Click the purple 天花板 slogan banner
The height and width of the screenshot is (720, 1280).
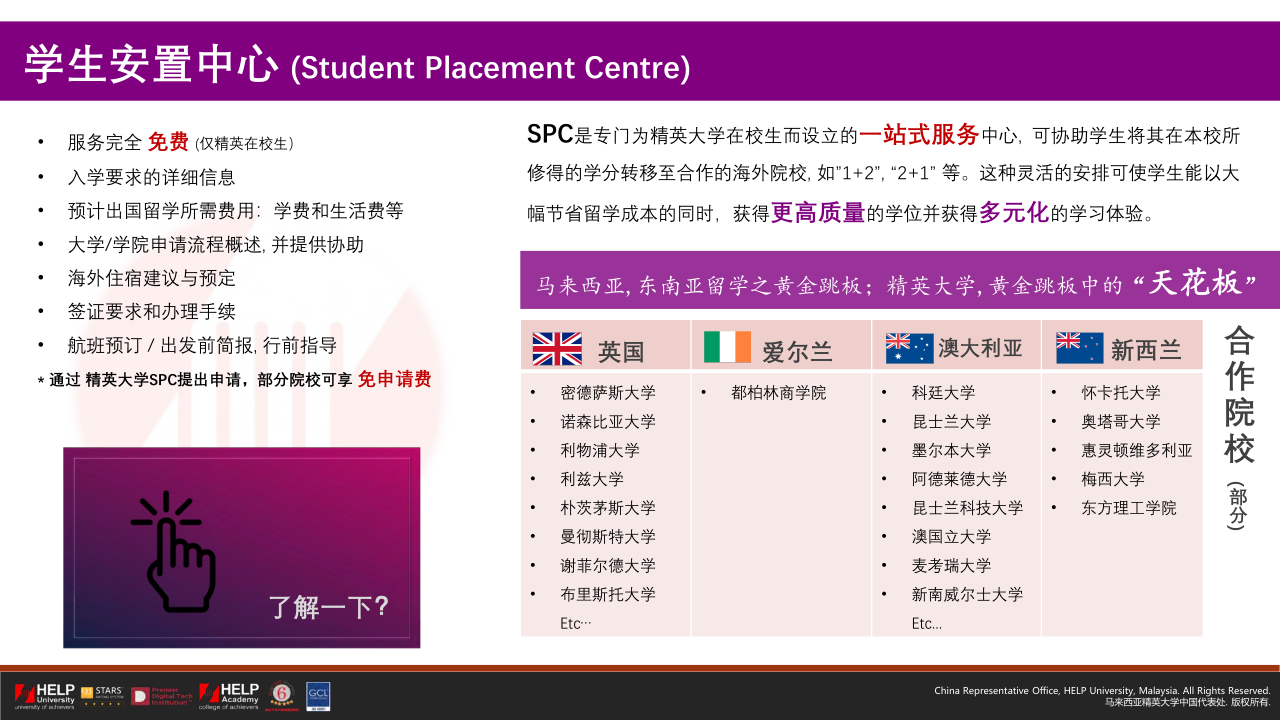pyautogui.click(x=900, y=284)
